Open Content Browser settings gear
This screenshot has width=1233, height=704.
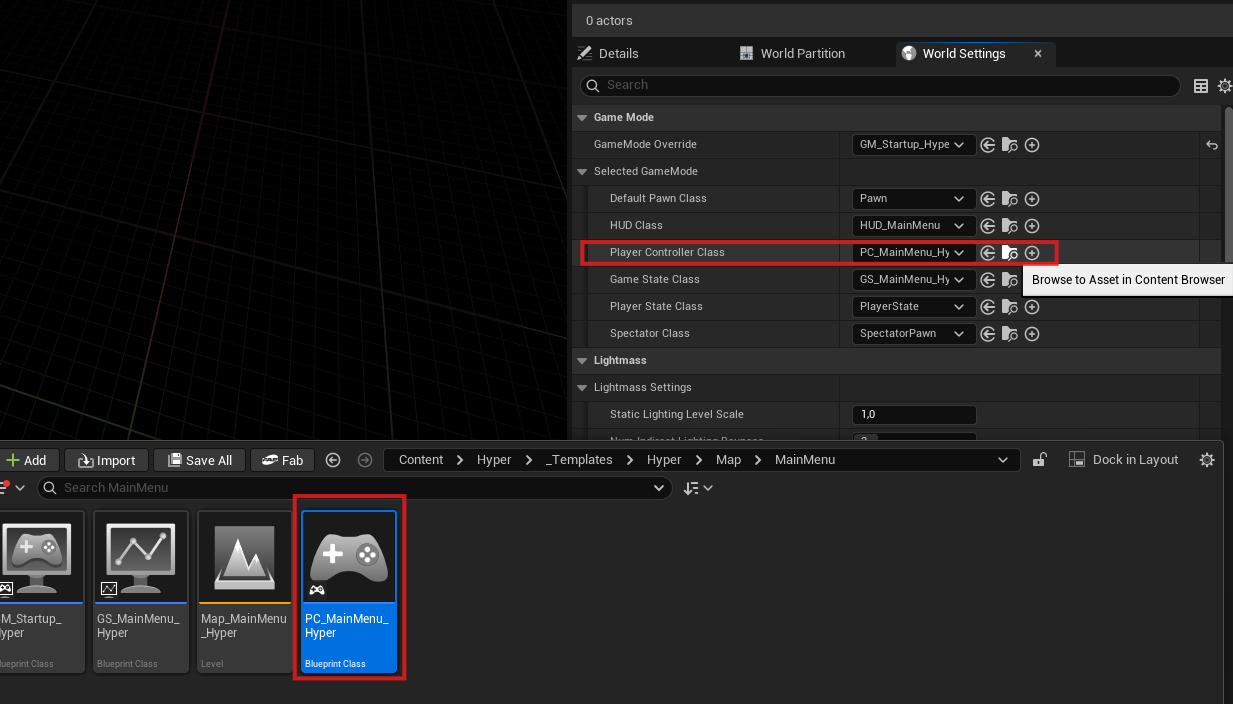(x=1207, y=460)
